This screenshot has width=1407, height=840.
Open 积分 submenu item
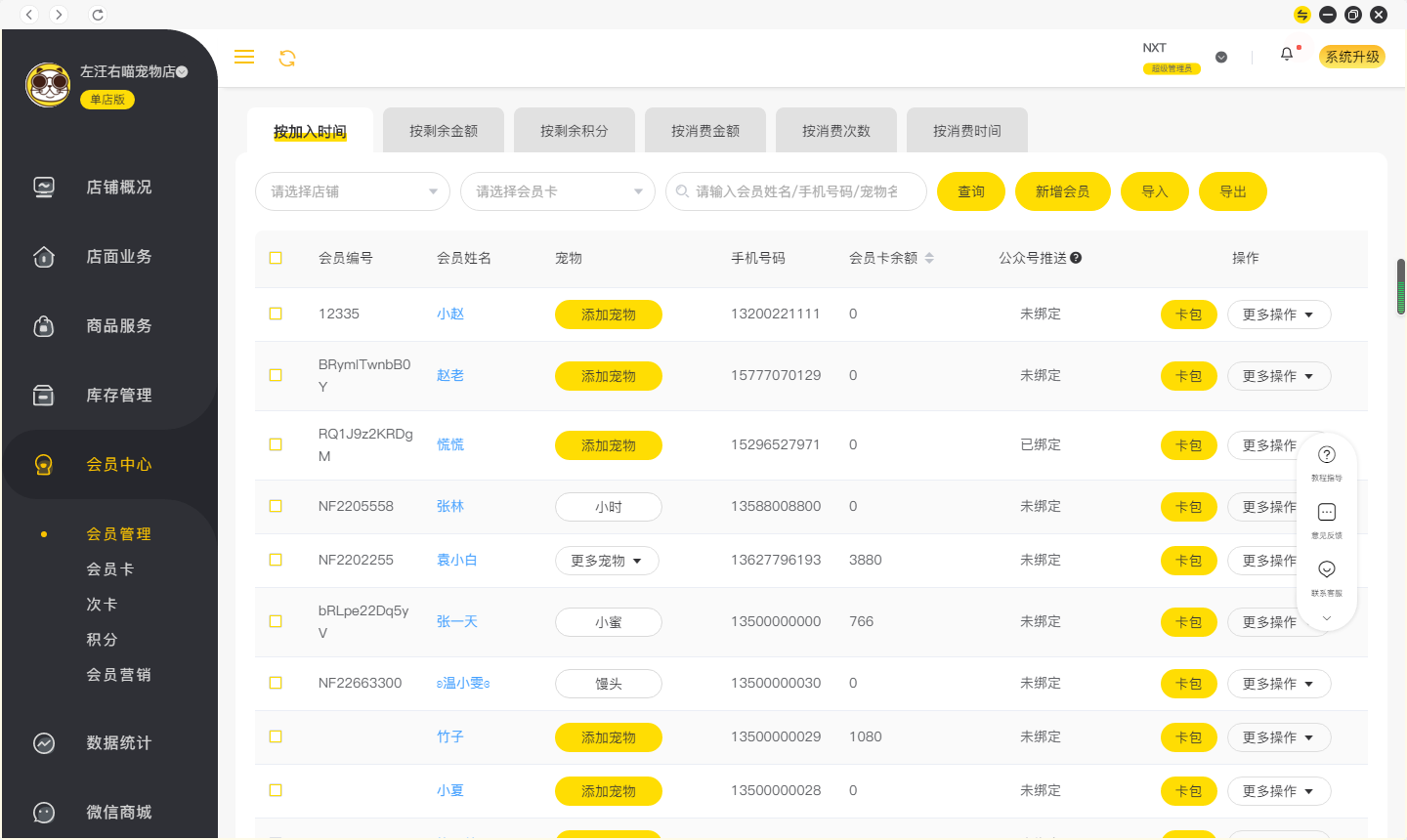pos(102,640)
